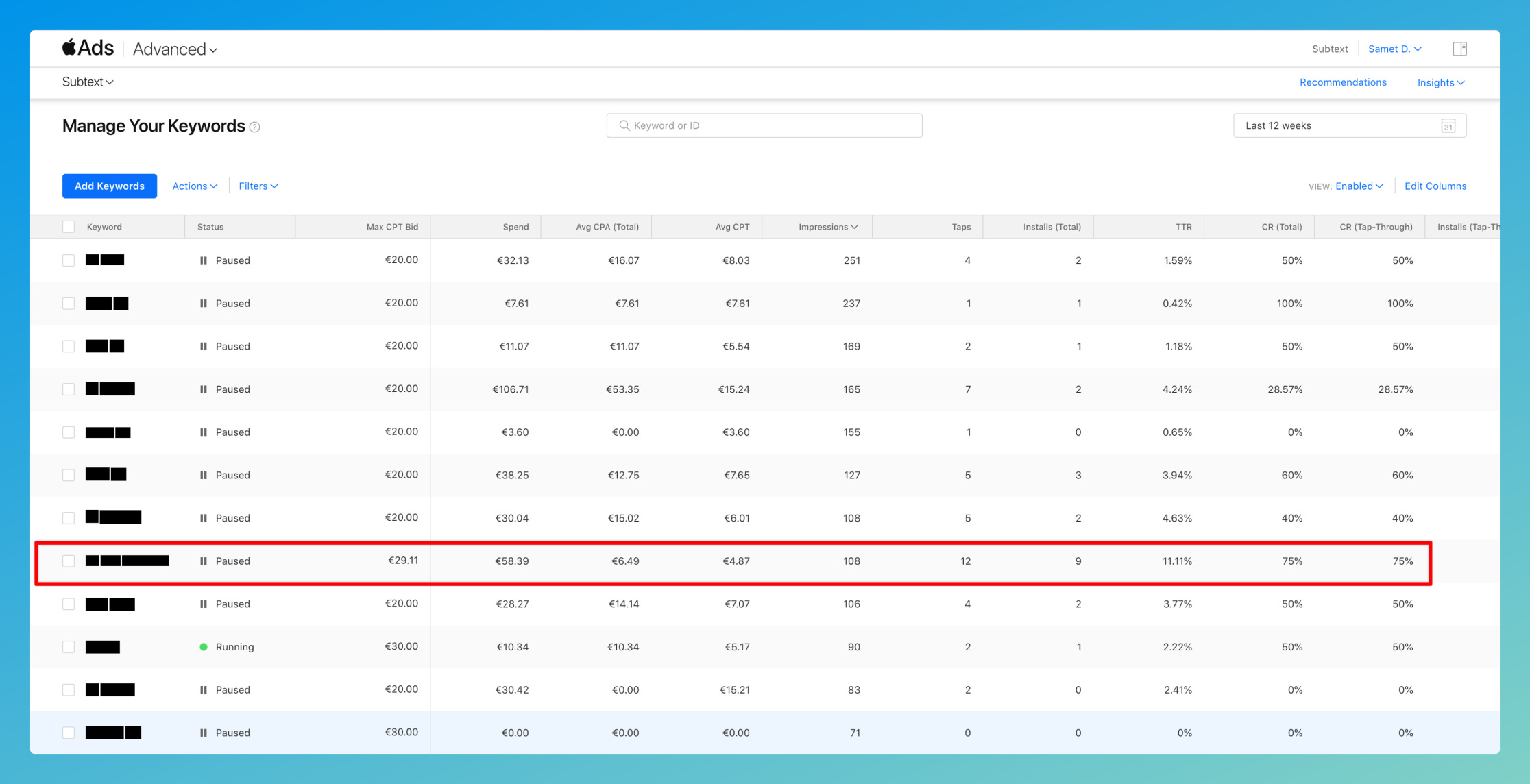
Task: Open the Filters dropdown
Action: (x=258, y=186)
